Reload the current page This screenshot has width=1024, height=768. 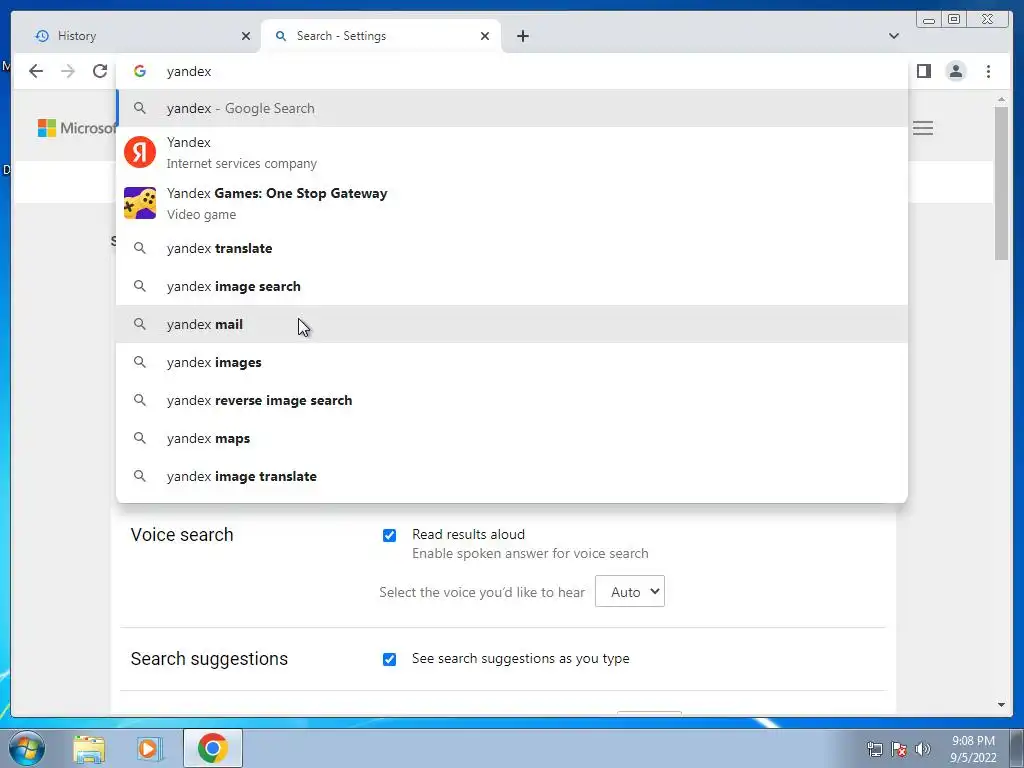(100, 71)
